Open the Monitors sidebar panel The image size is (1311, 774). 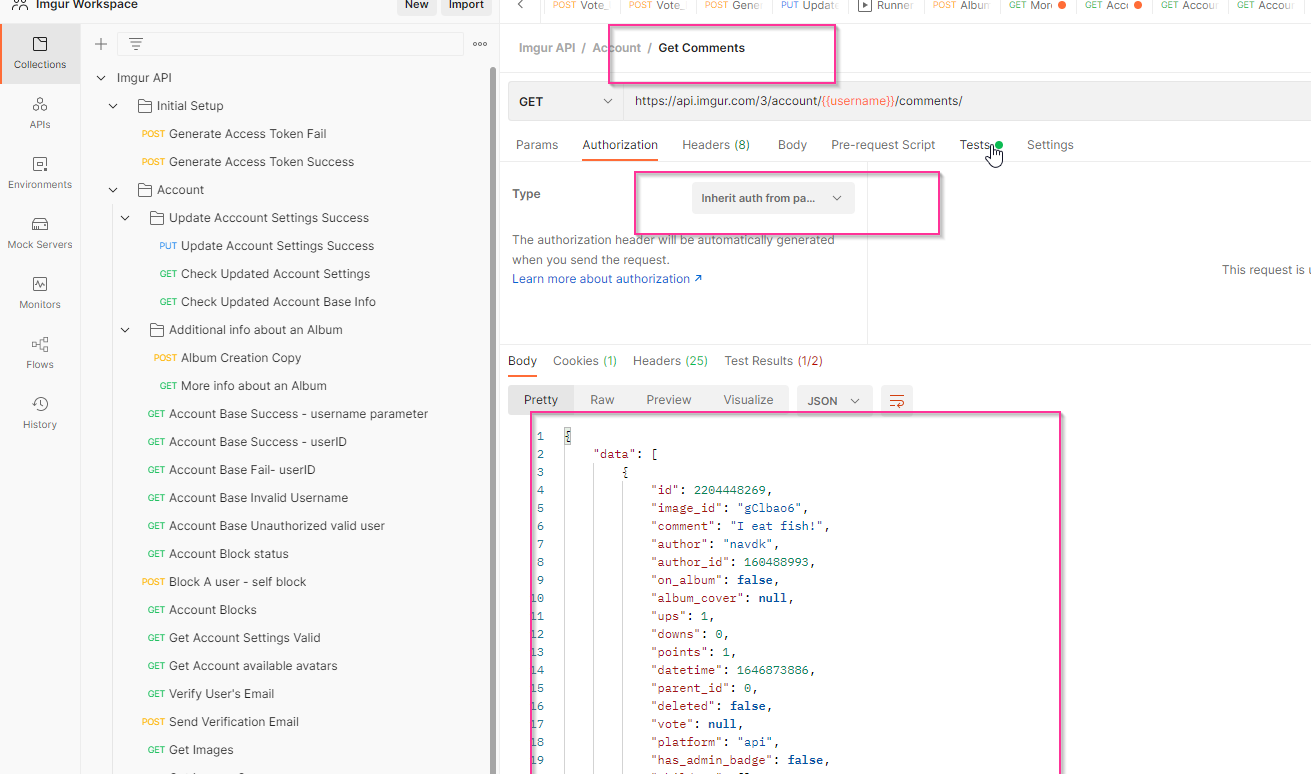pyautogui.click(x=40, y=293)
